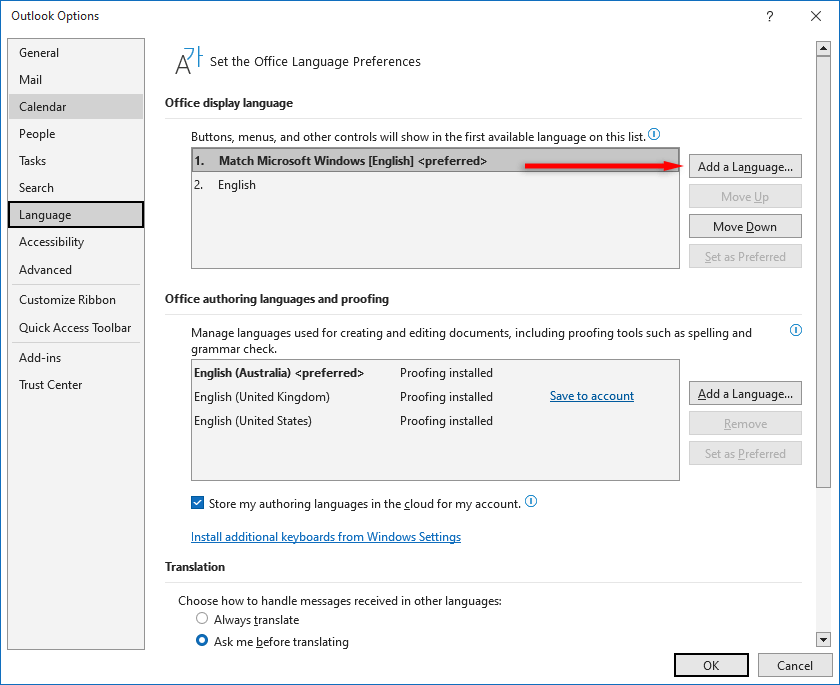Open the Trust Center category
Image resolution: width=840 pixels, height=685 pixels.
tap(51, 385)
